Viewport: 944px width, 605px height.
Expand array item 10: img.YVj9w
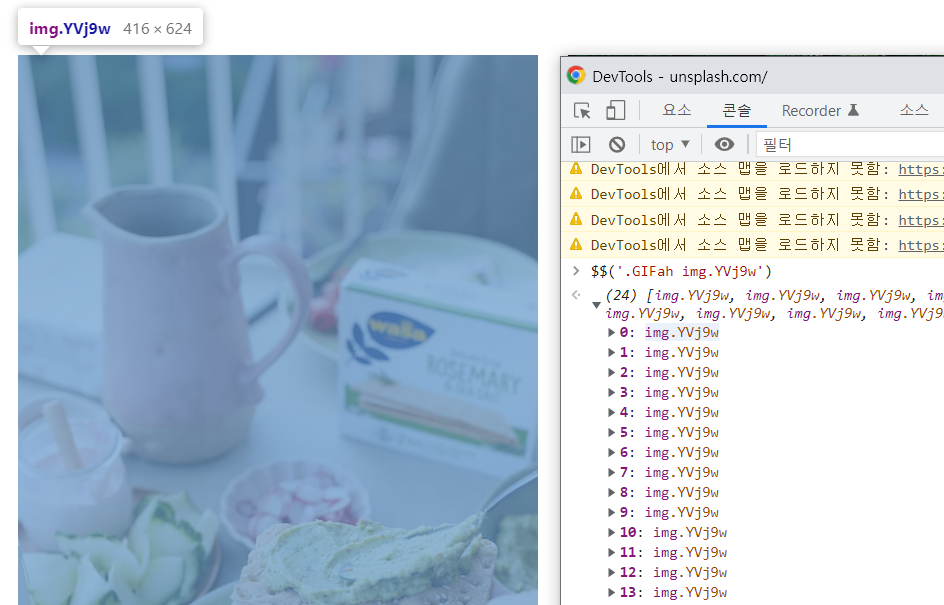pyautogui.click(x=611, y=532)
